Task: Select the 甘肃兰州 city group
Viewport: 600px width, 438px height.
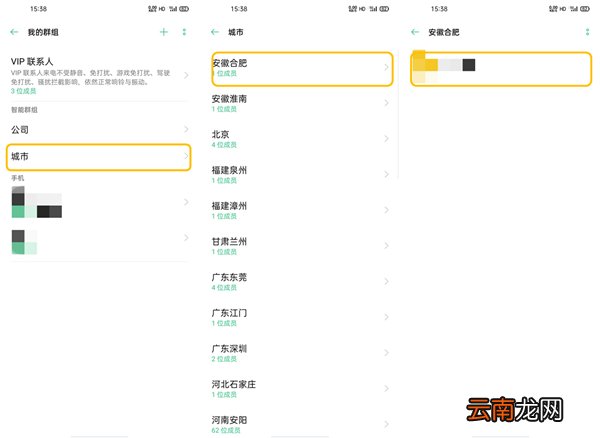Action: pyautogui.click(x=302, y=246)
